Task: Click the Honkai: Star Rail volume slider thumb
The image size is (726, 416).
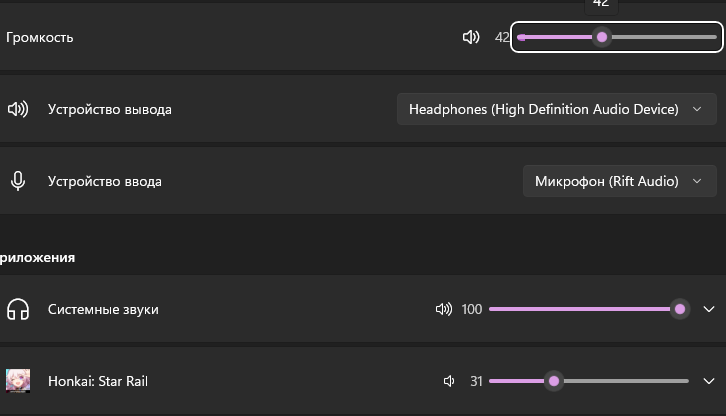Action: (x=554, y=381)
